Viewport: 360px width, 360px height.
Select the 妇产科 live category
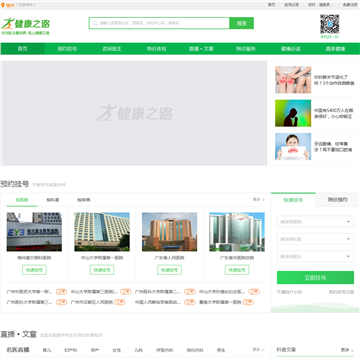tap(71, 350)
